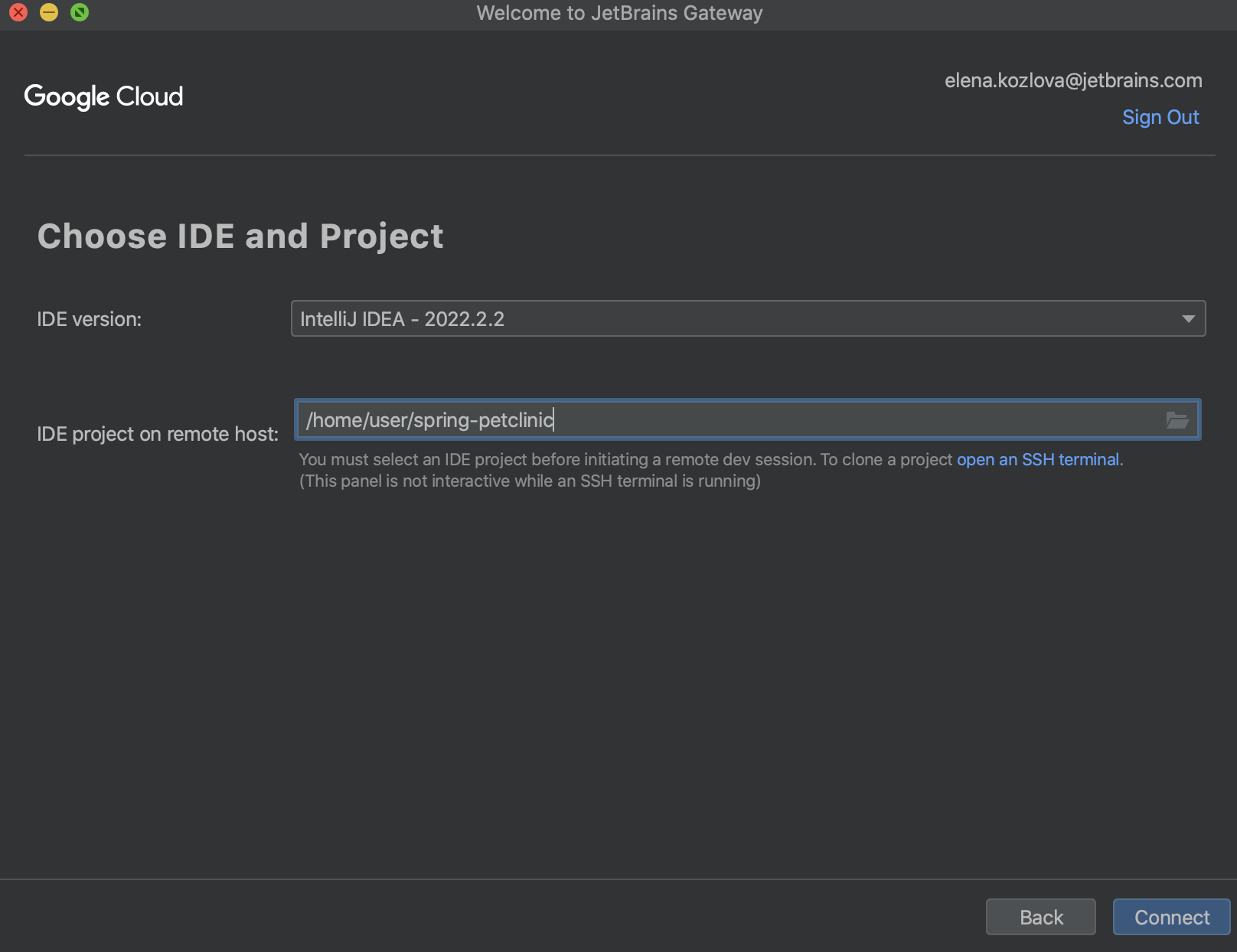Click the folder browse icon in the project path field

pos(1177,419)
